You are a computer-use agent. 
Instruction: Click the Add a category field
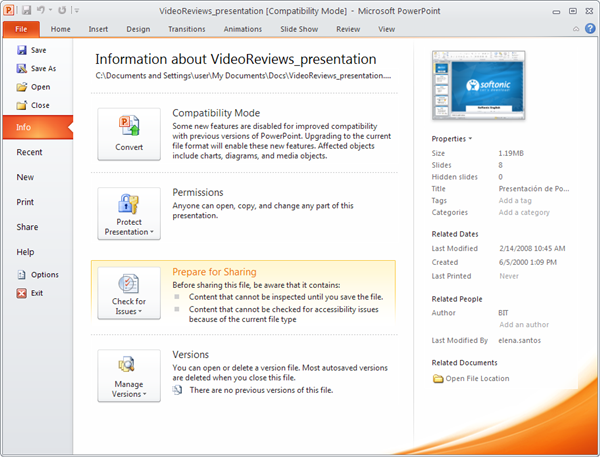(524, 213)
